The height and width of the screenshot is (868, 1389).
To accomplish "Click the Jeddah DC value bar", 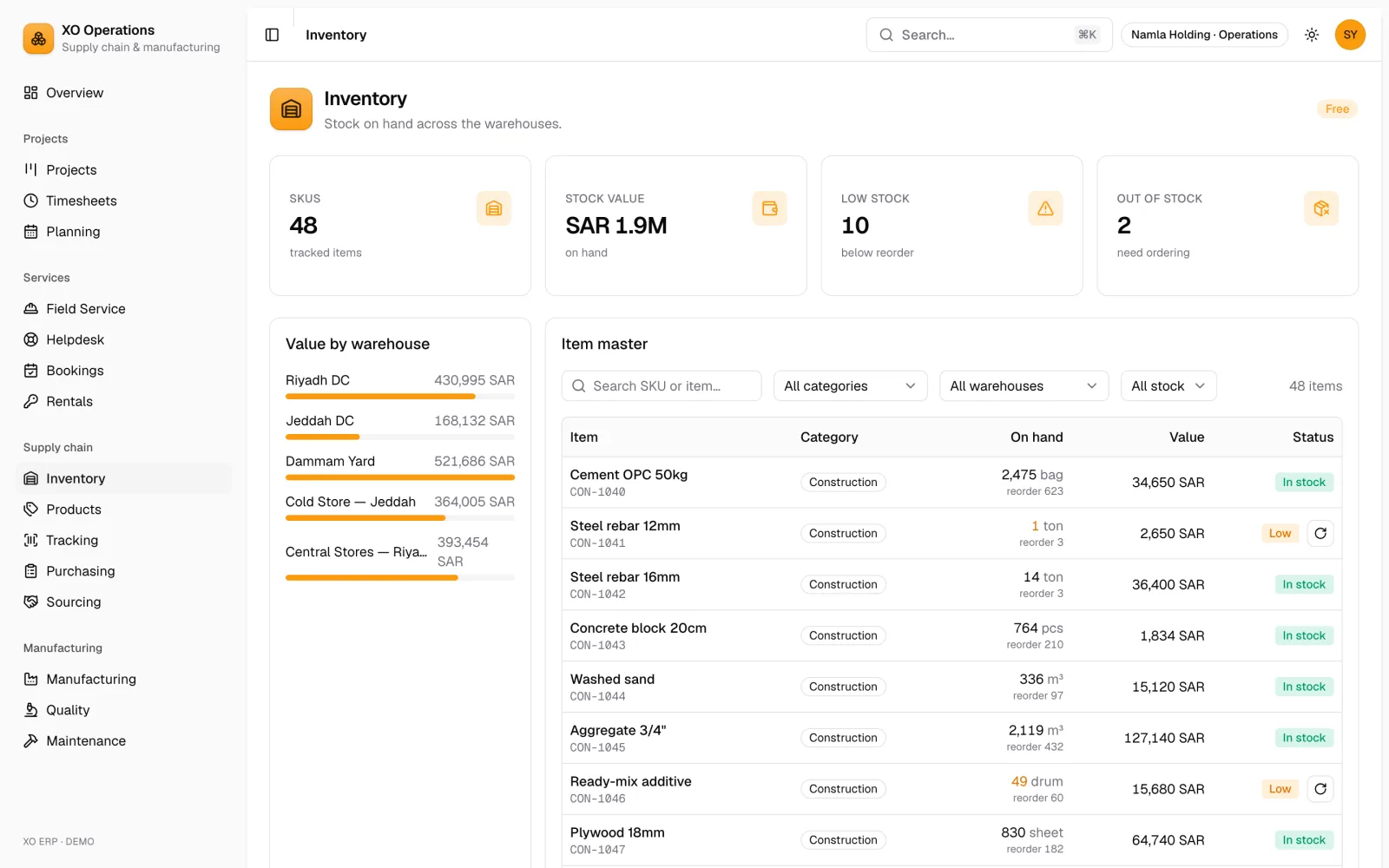I will (400, 437).
